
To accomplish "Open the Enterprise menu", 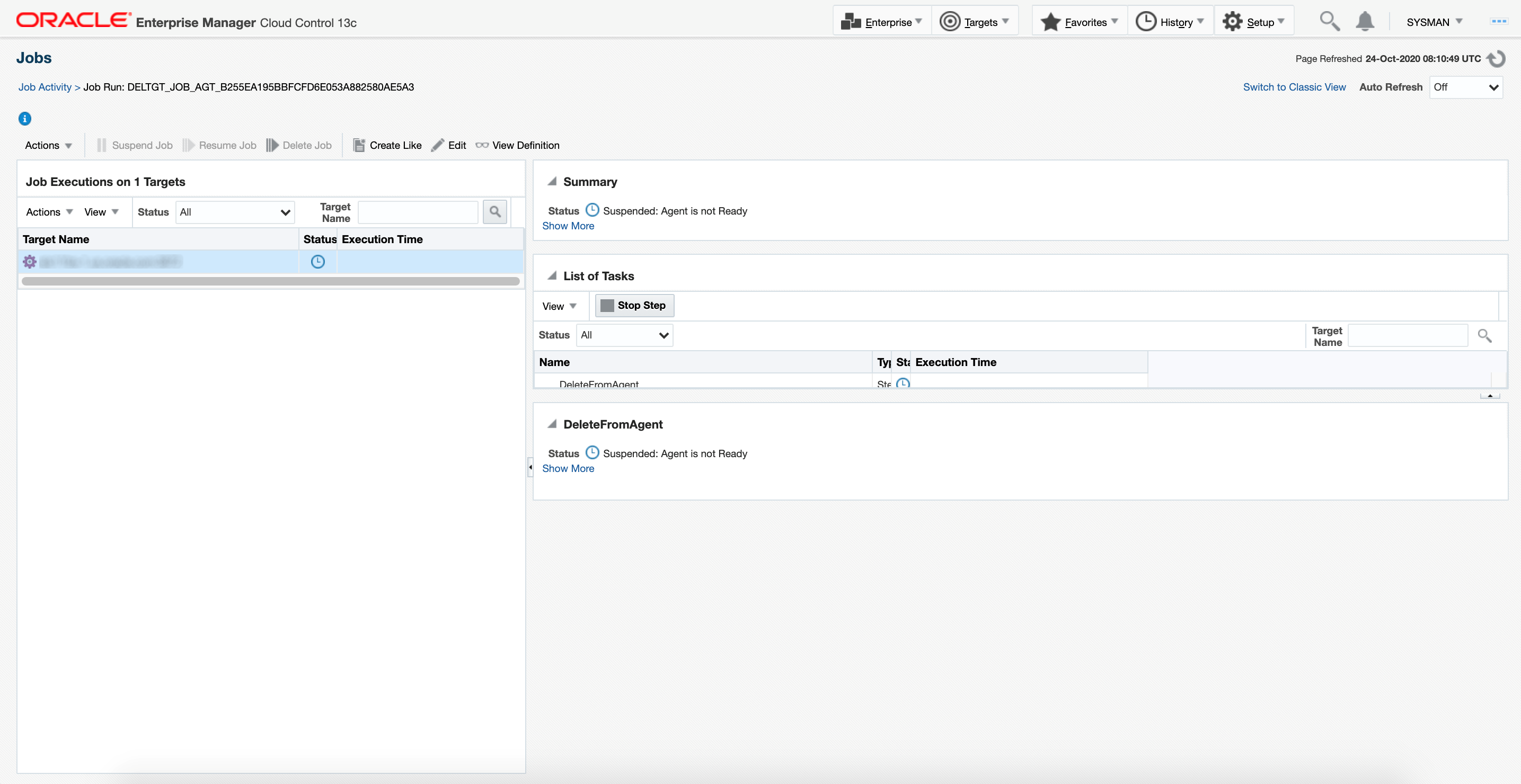I will [881, 22].
